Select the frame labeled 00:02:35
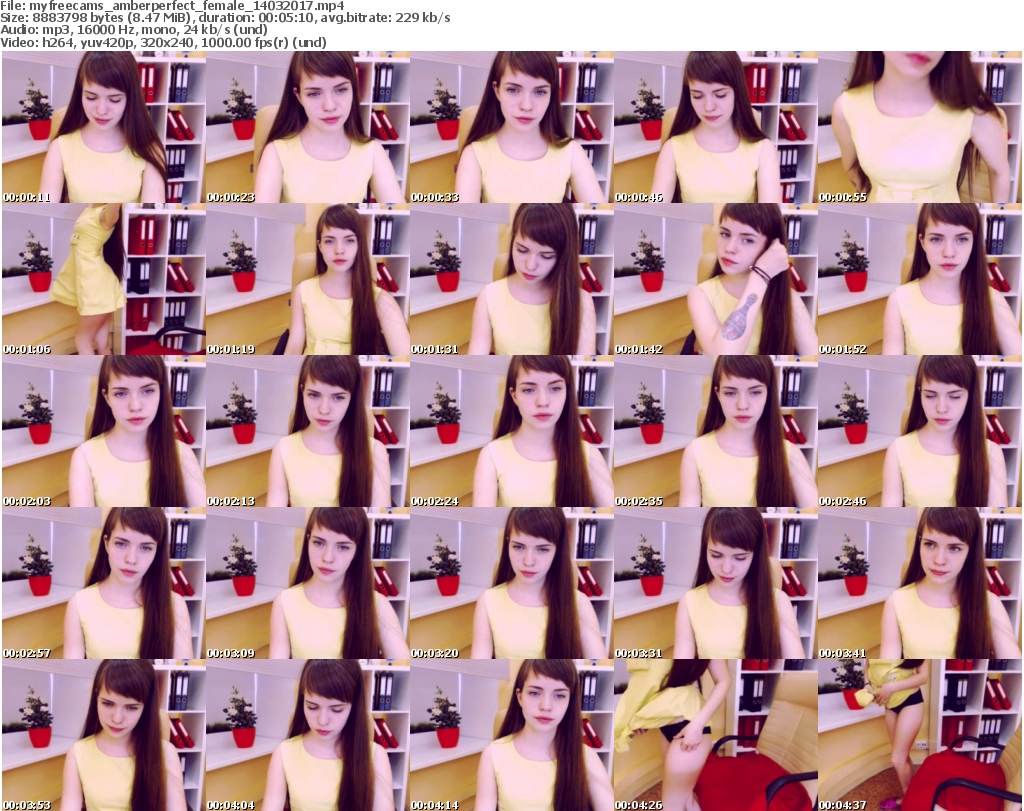Image resolution: width=1024 pixels, height=811 pixels. pos(716,432)
